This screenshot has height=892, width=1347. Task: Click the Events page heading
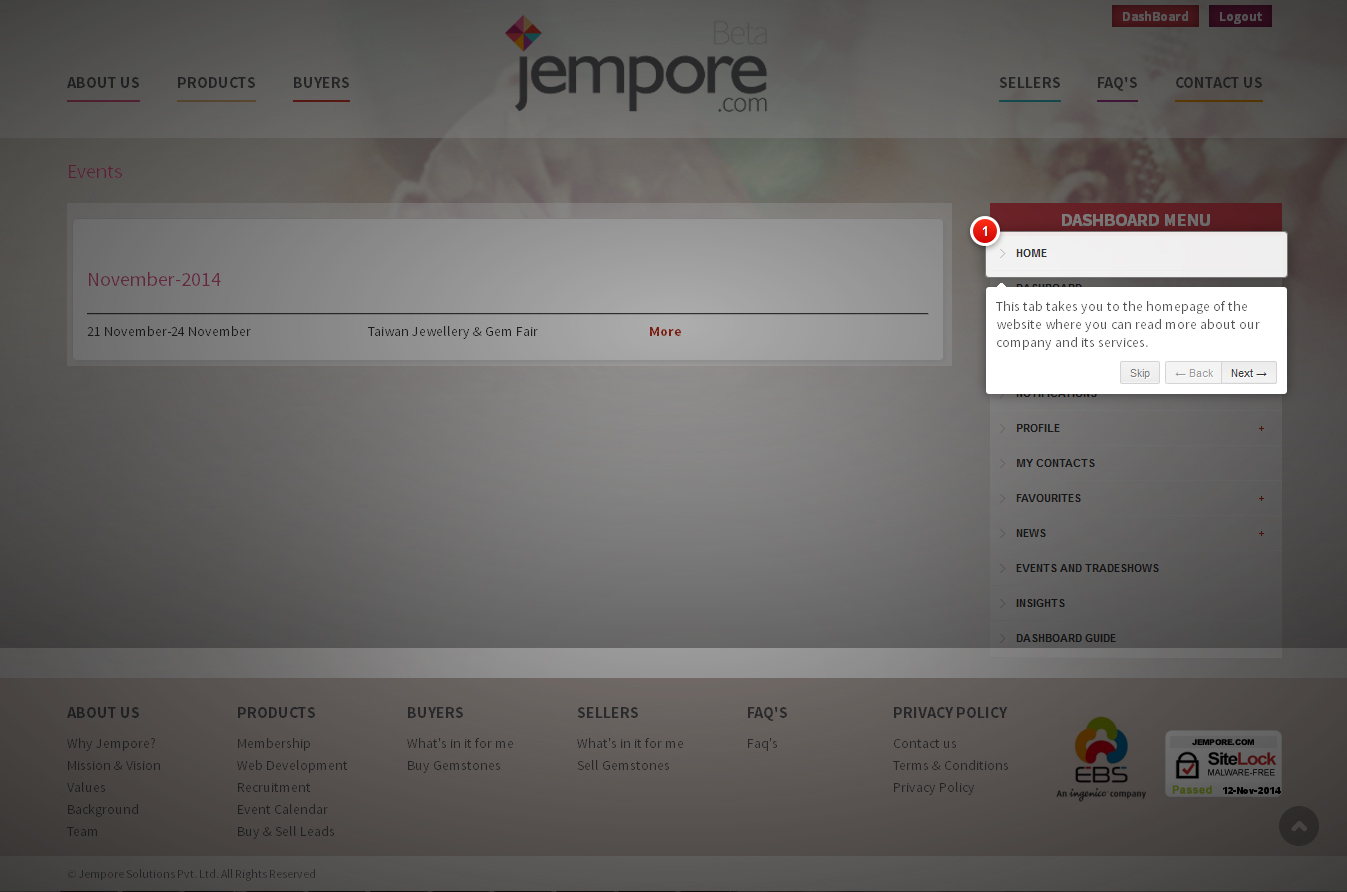click(x=95, y=171)
